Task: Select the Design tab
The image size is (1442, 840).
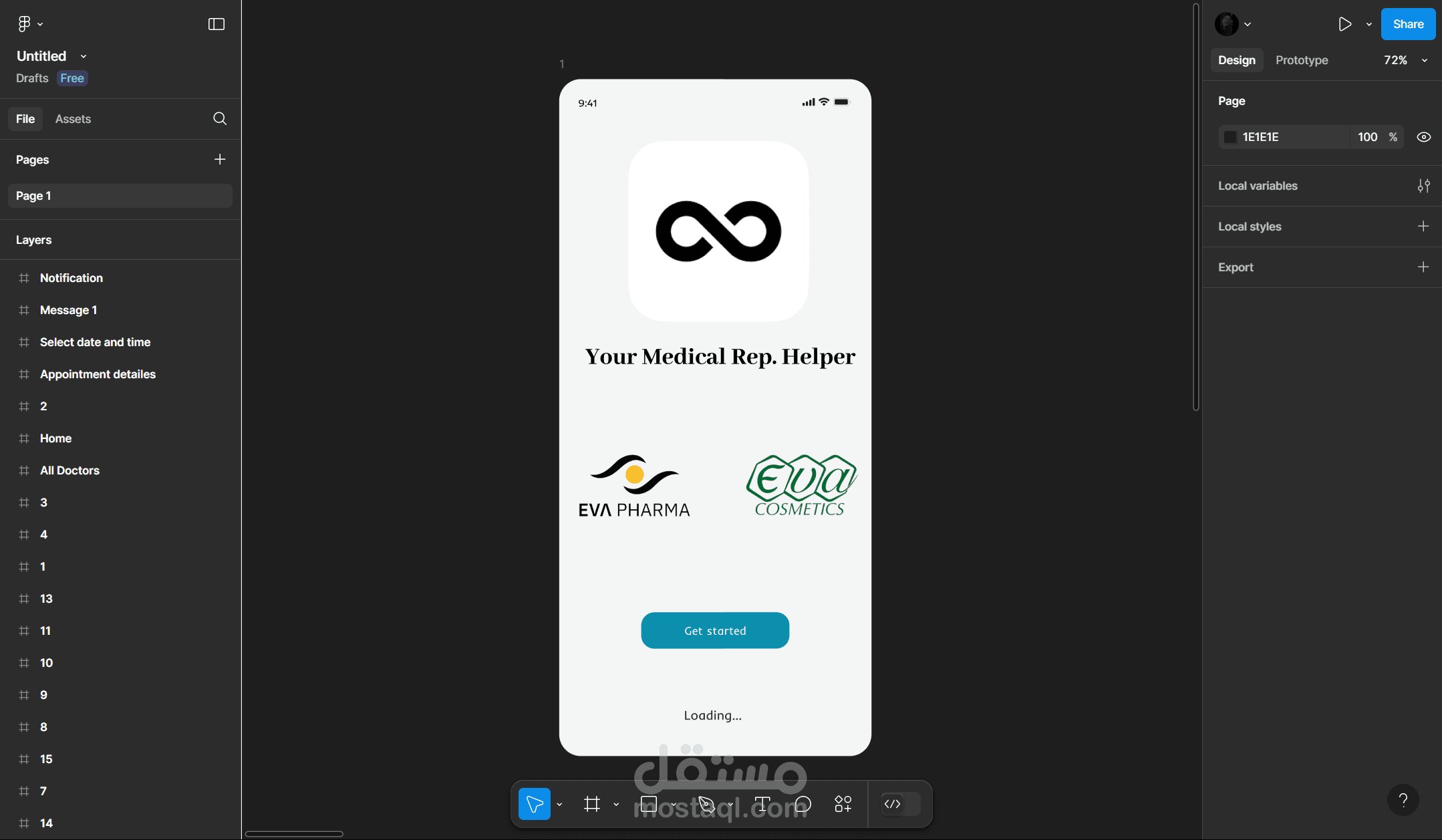Action: click(x=1236, y=59)
